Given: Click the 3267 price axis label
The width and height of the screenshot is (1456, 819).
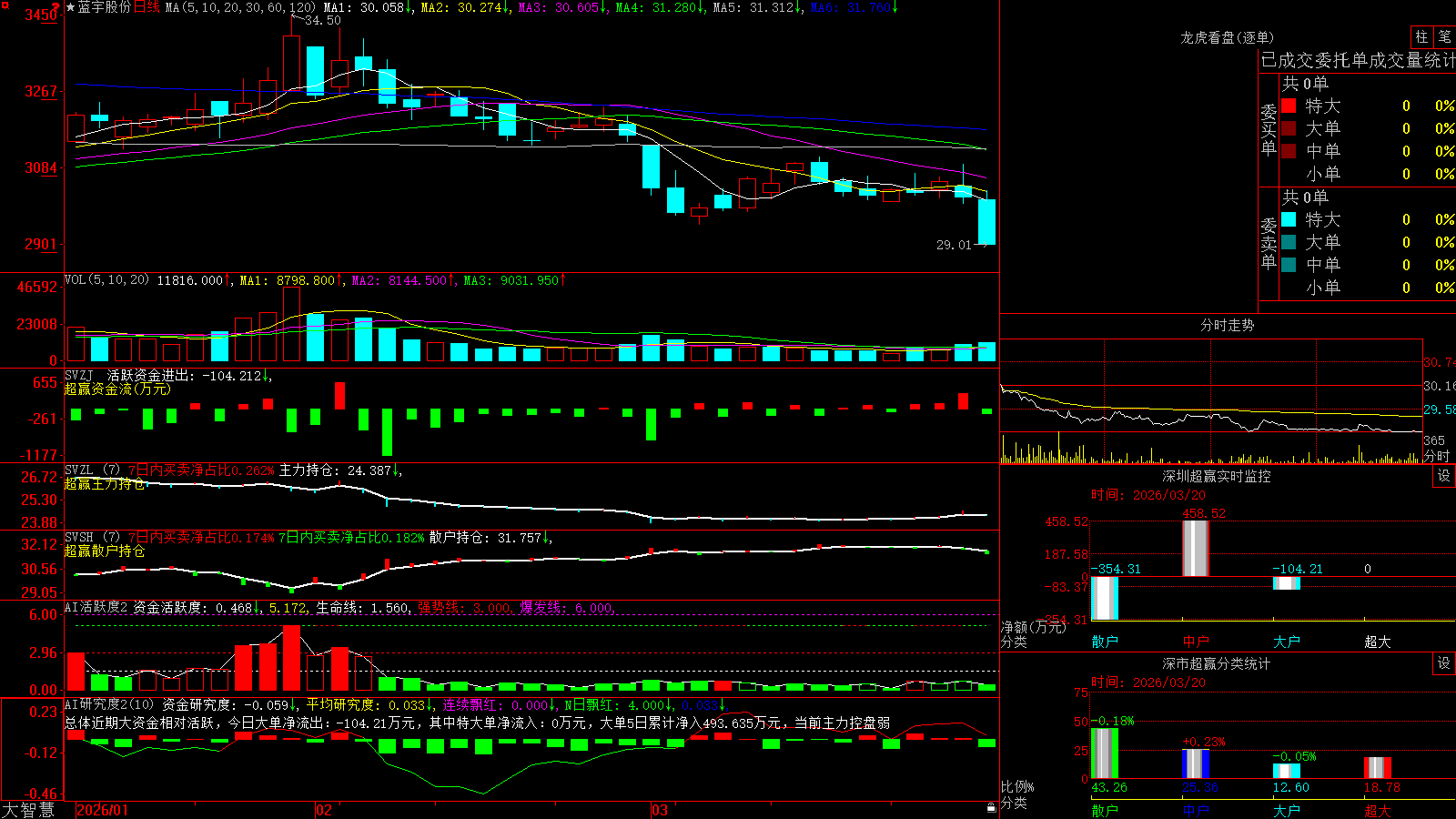Looking at the screenshot, I should [x=41, y=91].
